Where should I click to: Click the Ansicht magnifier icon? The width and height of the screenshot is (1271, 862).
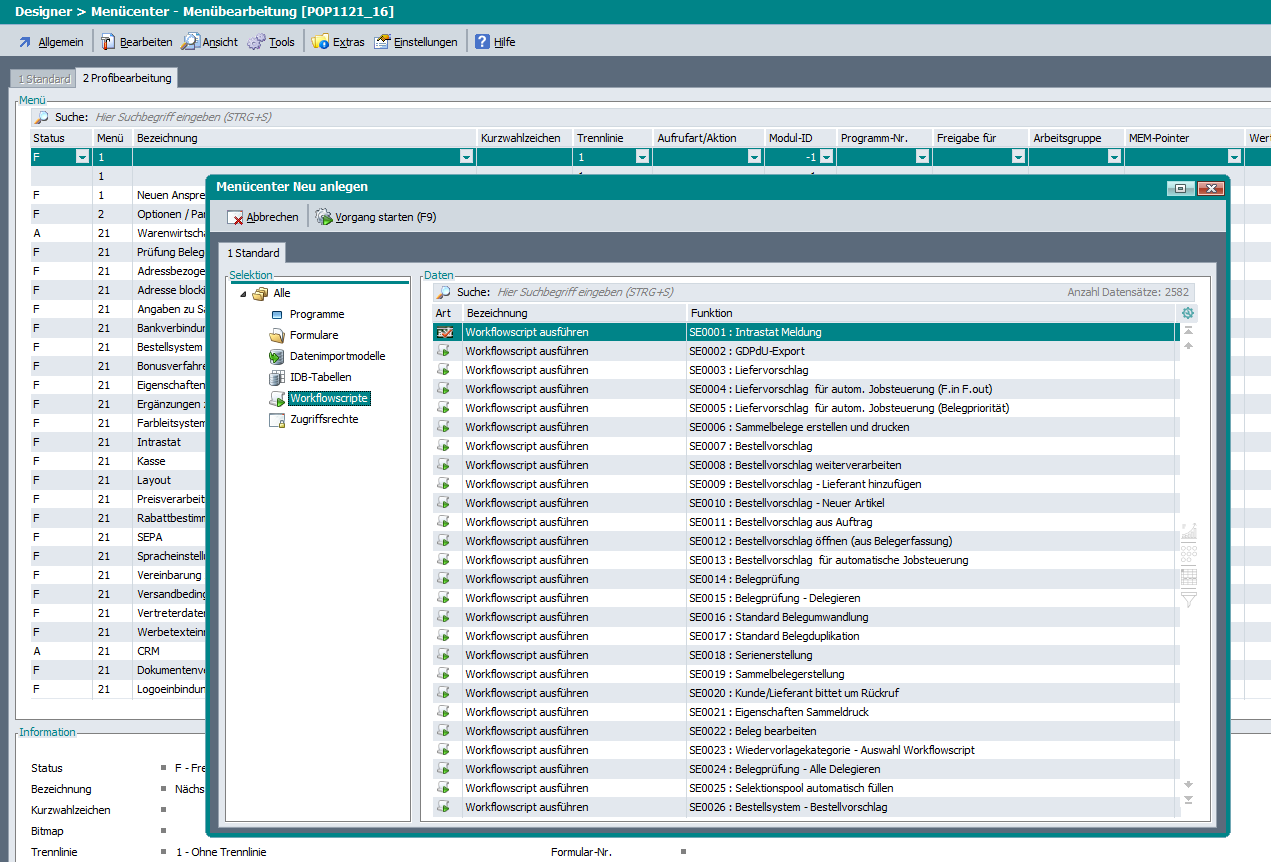190,42
